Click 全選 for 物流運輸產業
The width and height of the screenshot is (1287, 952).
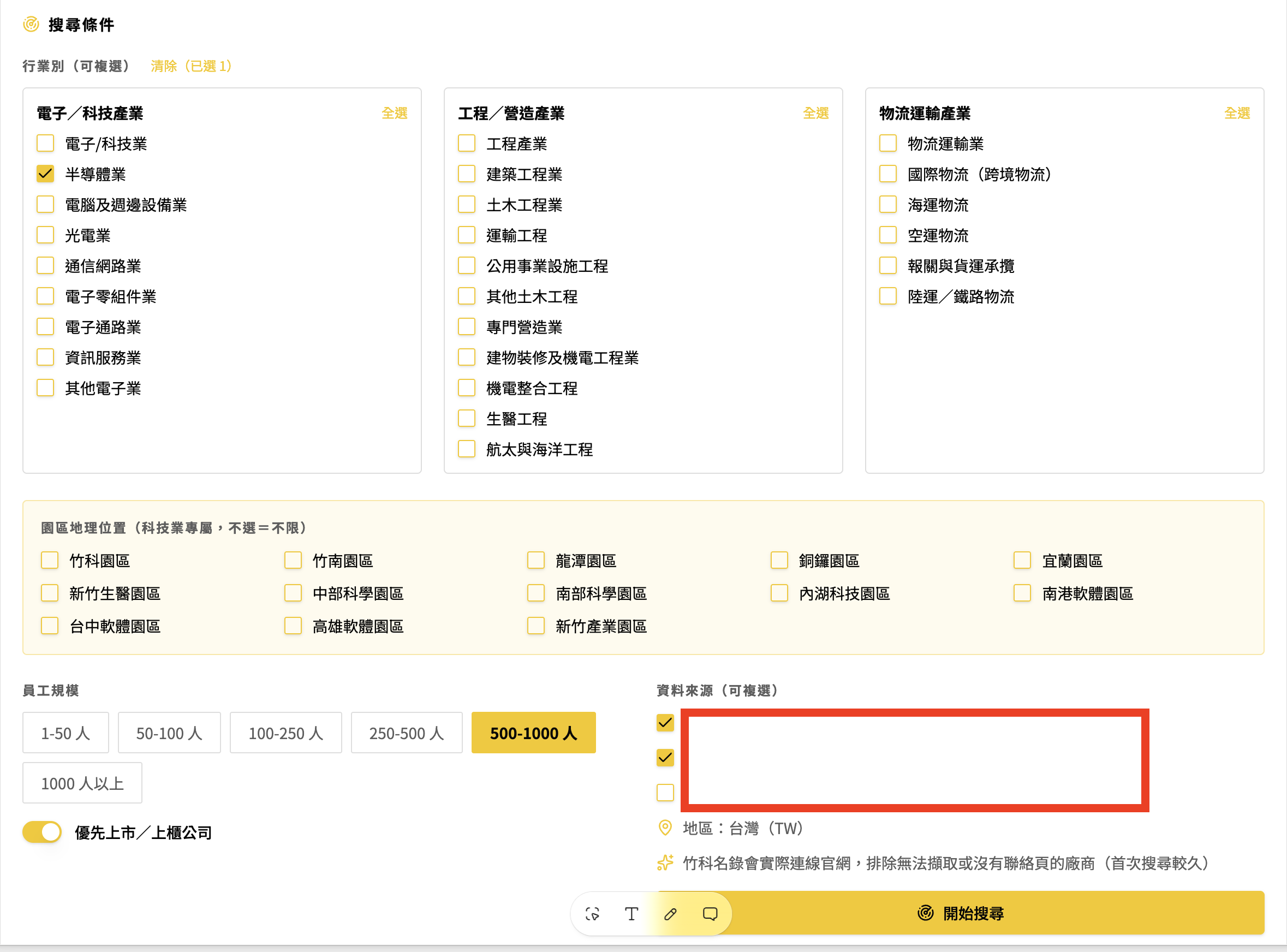click(1237, 113)
